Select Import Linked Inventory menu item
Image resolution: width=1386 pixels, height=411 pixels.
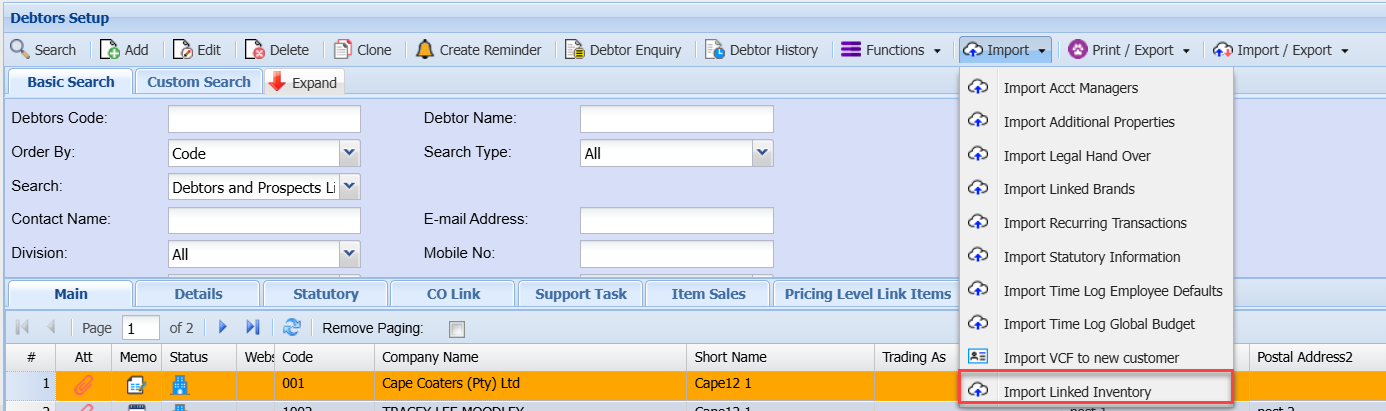pyautogui.click(x=1076, y=391)
